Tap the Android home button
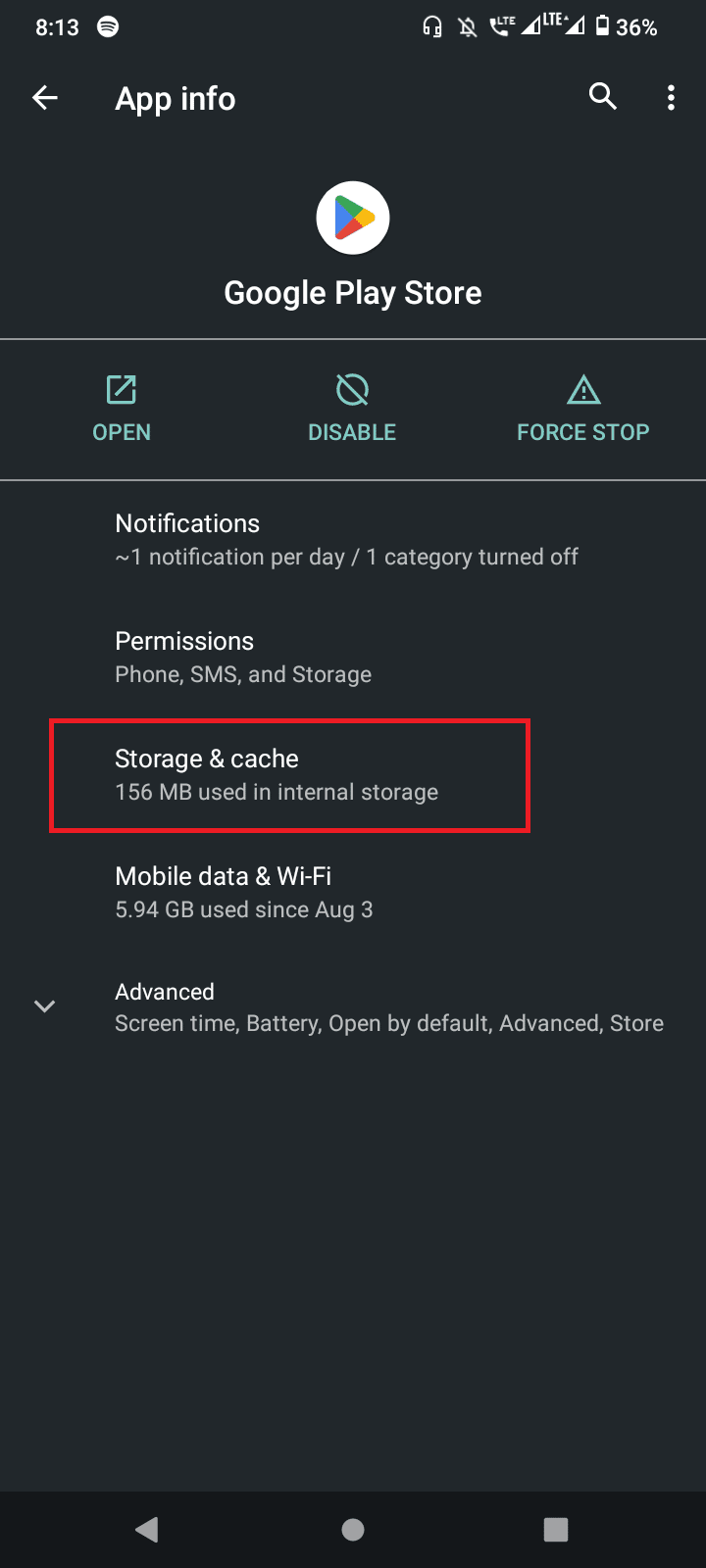 tap(353, 1529)
